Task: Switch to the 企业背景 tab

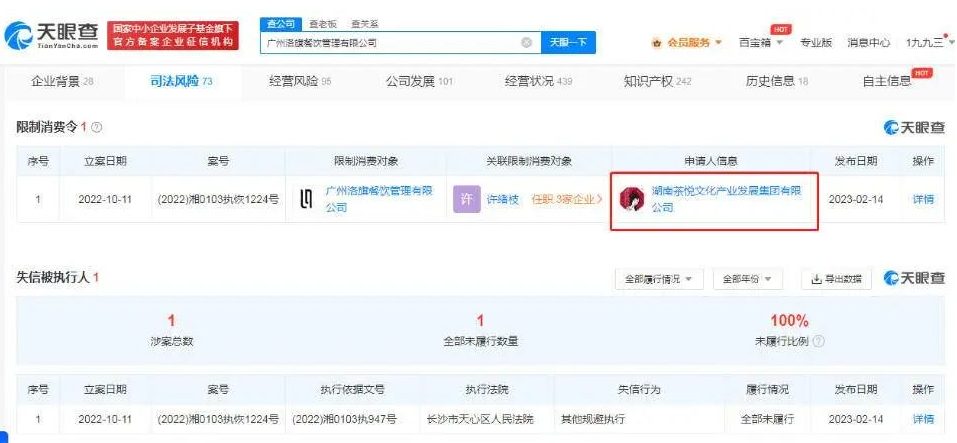Action: pos(62,81)
